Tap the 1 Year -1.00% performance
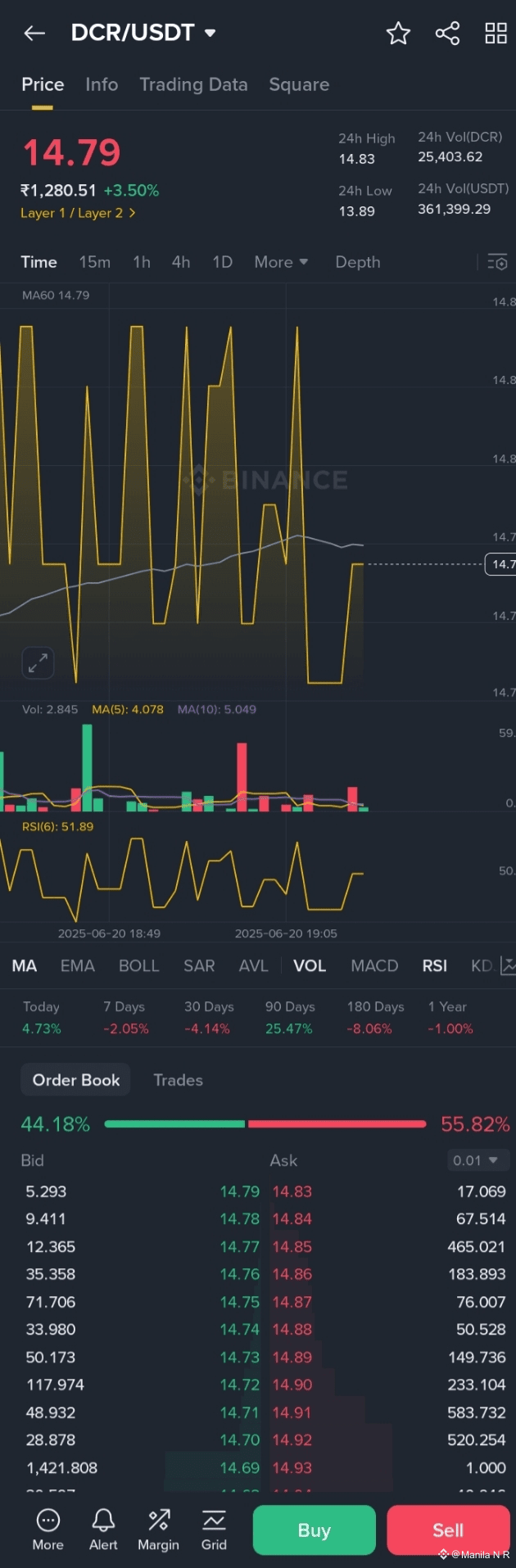Viewport: 516px width, 1568px height. [x=450, y=1018]
